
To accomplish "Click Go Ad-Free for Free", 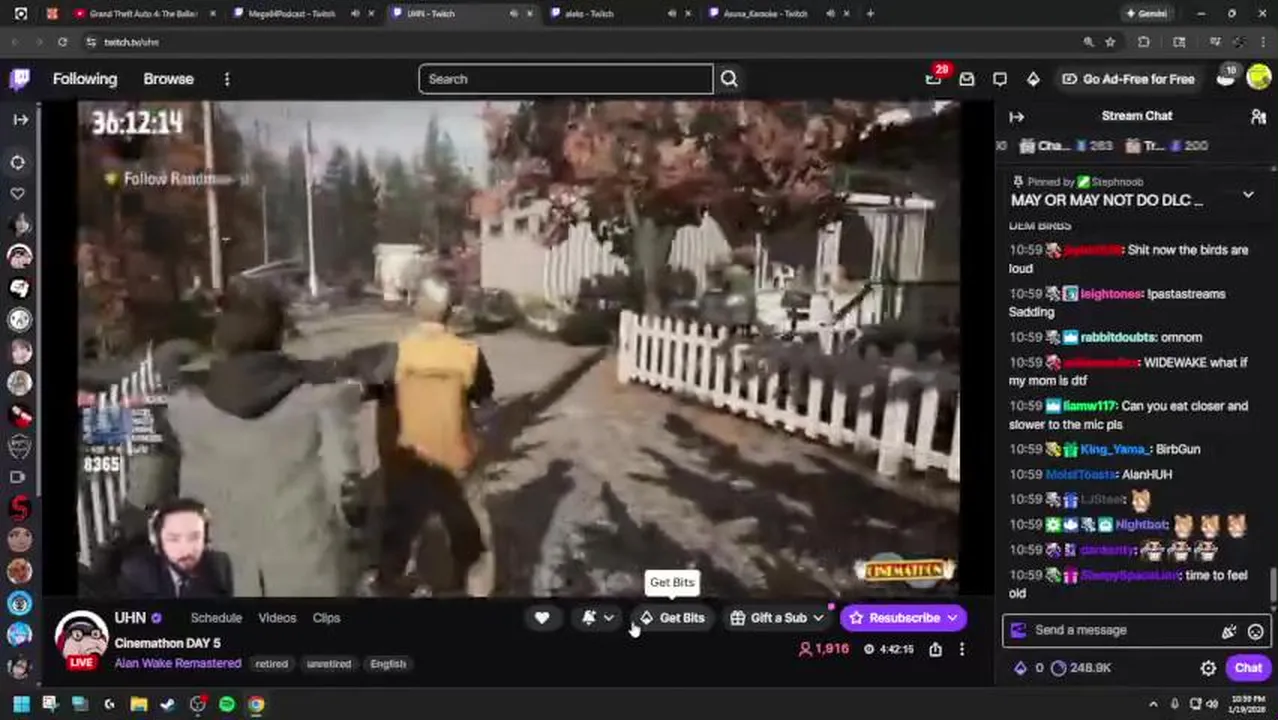I will 1128,79.
